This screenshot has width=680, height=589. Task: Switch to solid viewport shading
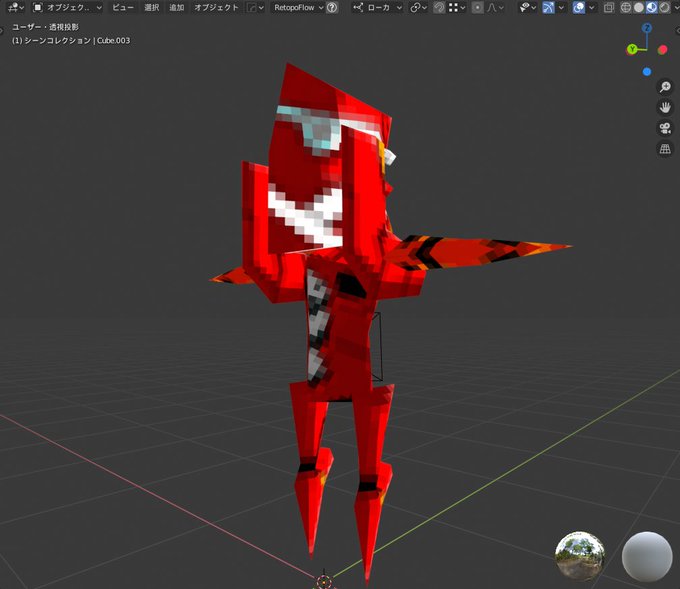point(638,7)
